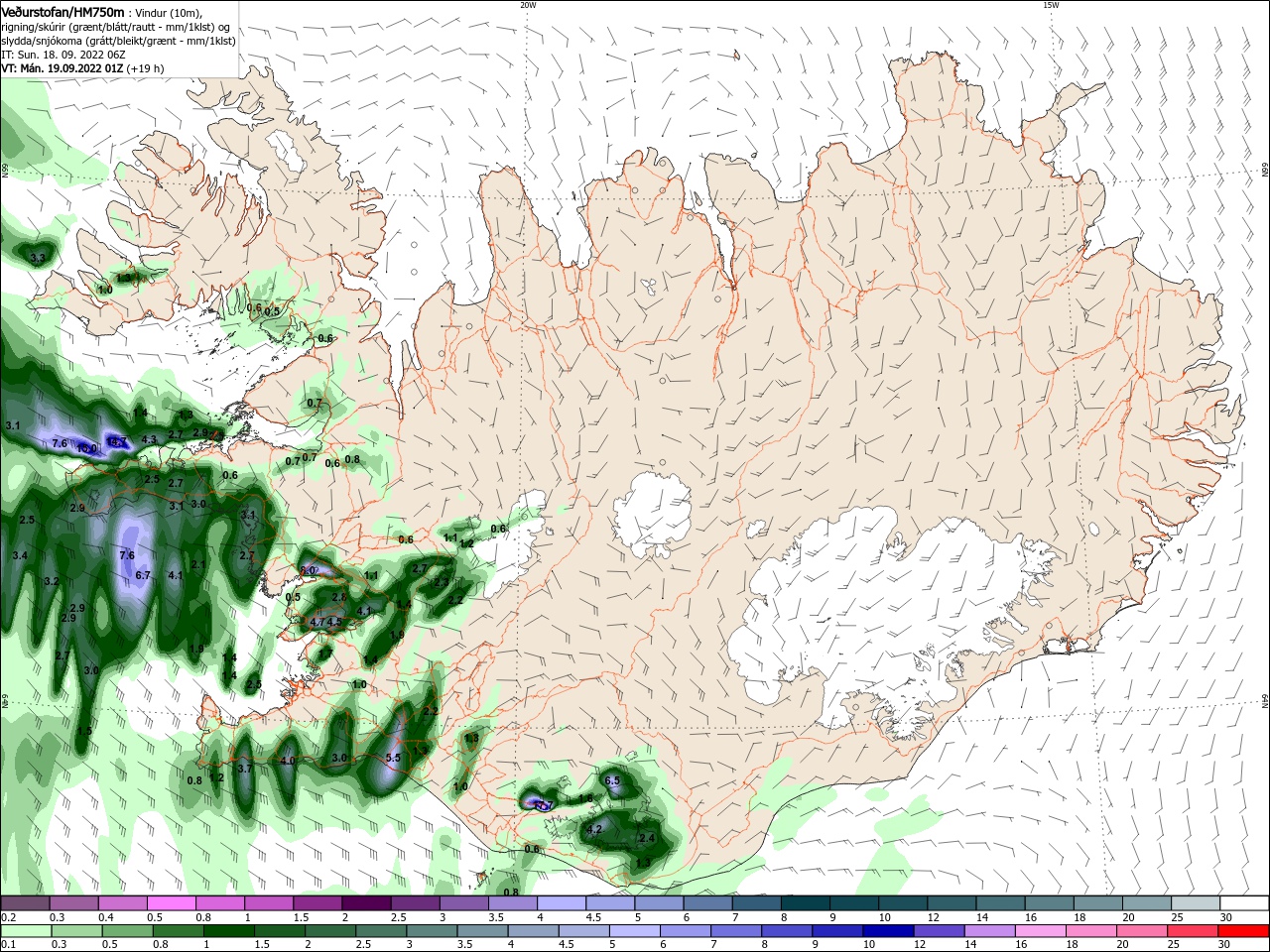This screenshot has height=952, width=1270.
Task: Click the 'rigning/skúrir' legend description line
Action: coord(116,27)
